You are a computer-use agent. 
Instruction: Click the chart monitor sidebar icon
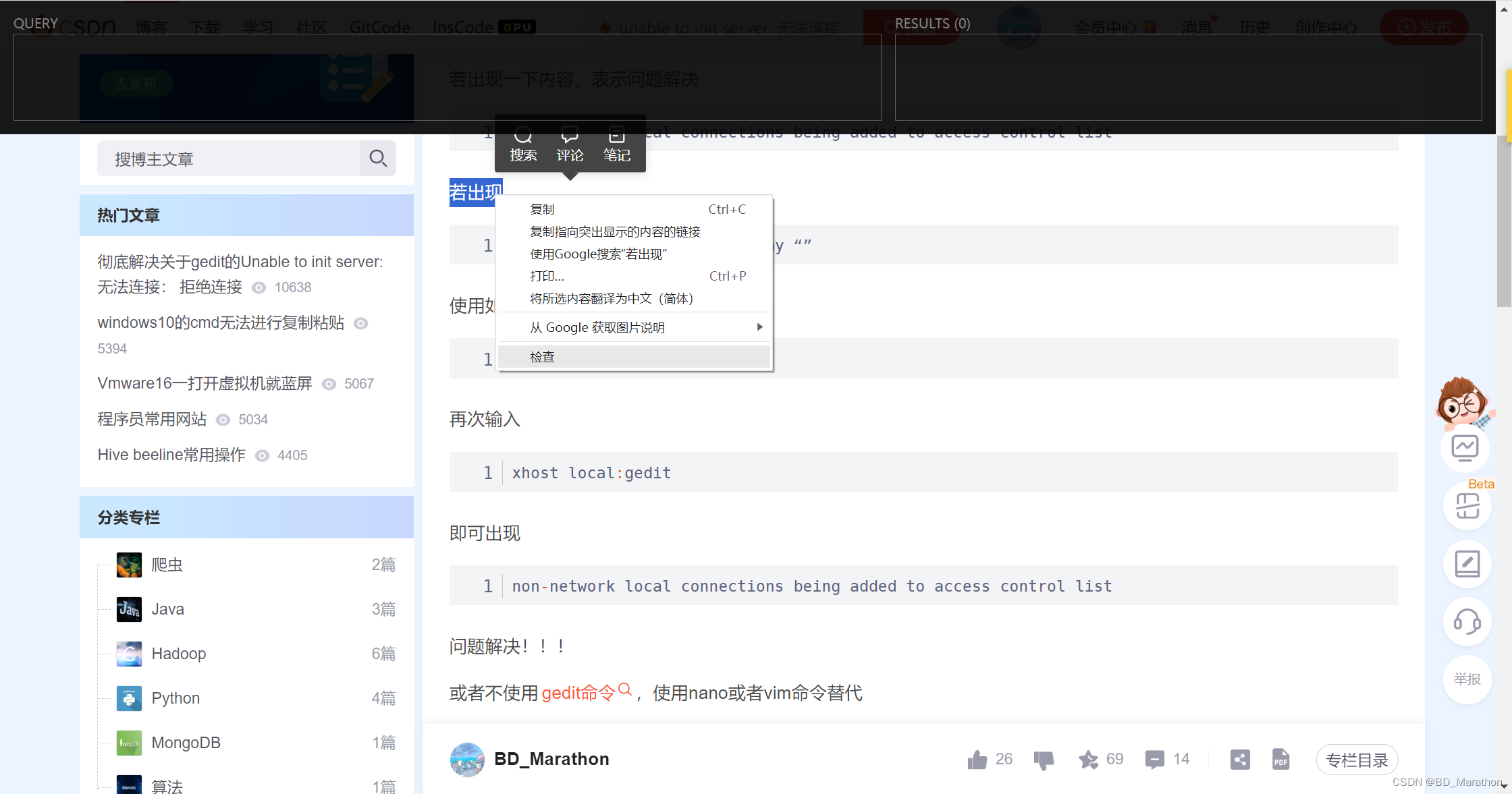tap(1465, 448)
